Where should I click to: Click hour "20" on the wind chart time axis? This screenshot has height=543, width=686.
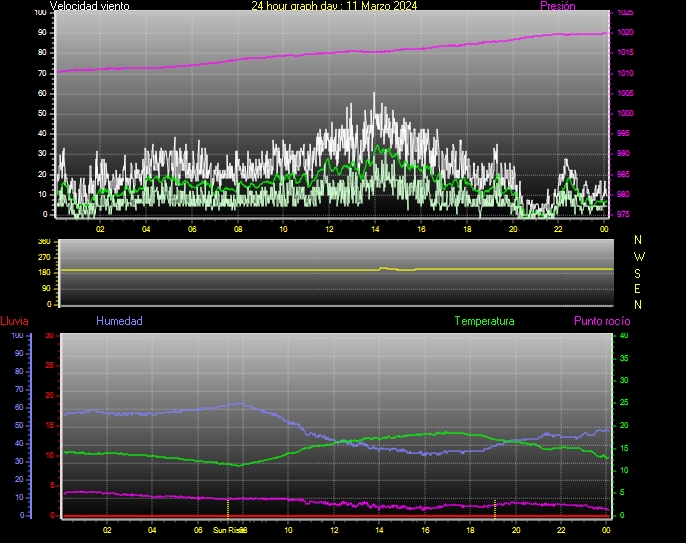[513, 229]
